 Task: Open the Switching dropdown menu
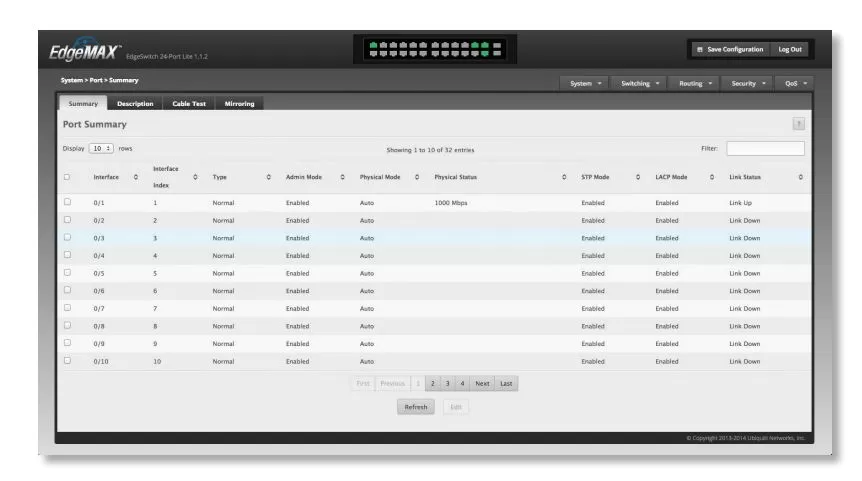pyautogui.click(x=639, y=84)
